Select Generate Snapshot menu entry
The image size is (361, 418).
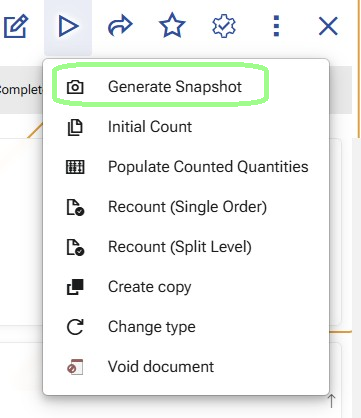186,87
